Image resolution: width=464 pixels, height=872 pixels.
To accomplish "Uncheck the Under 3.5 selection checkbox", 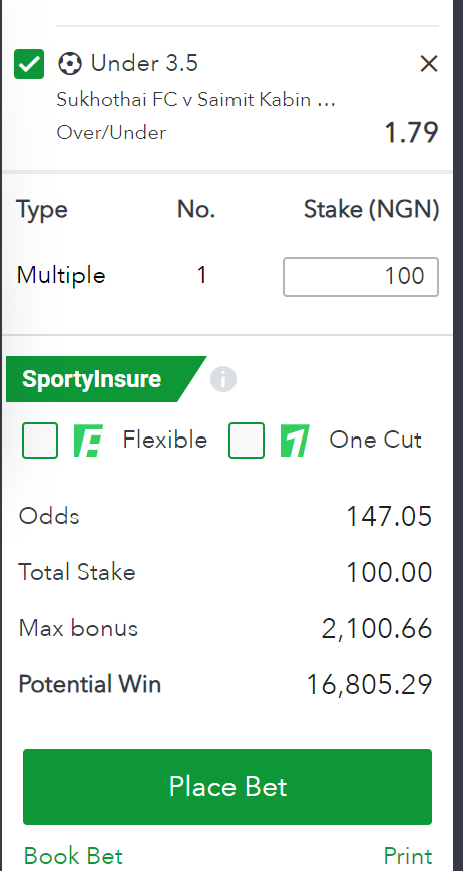I will pos(28,64).
